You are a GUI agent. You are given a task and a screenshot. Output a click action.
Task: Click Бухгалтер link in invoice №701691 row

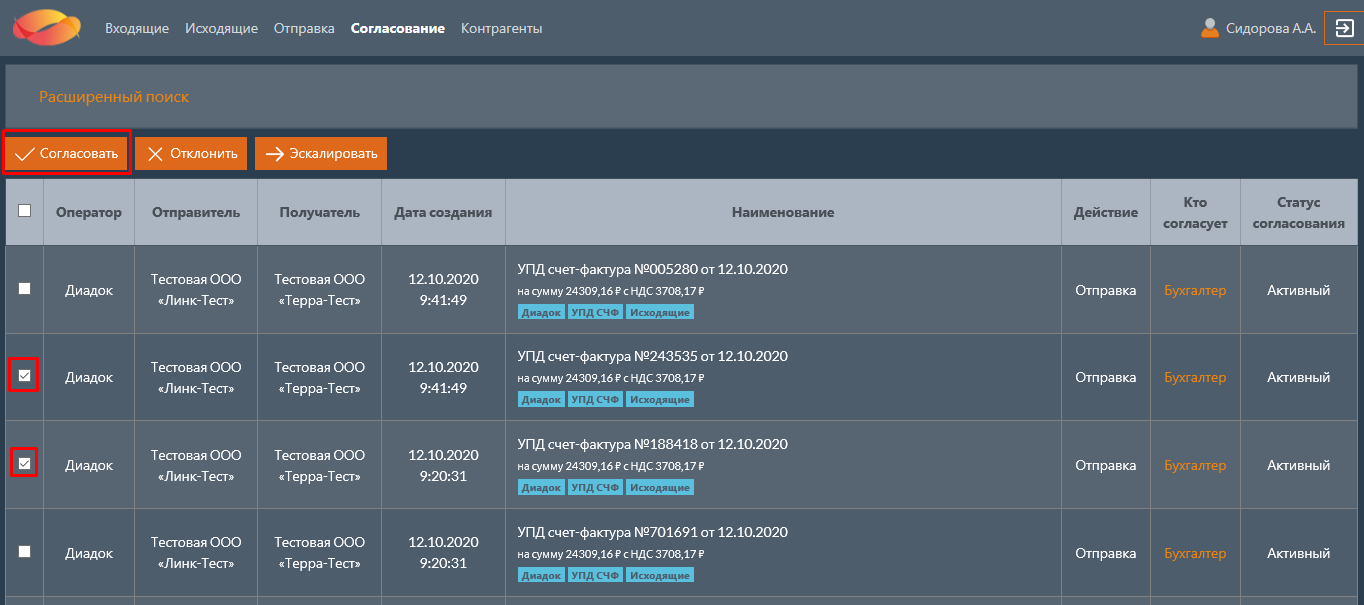(1195, 553)
